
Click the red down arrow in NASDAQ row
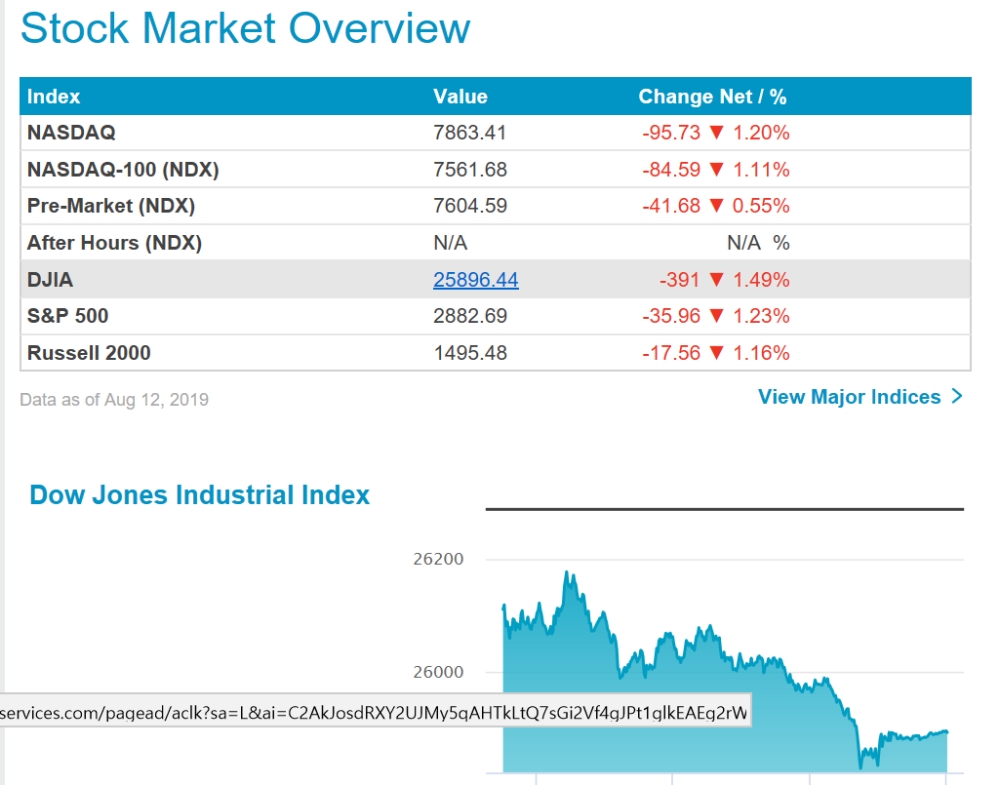716,133
